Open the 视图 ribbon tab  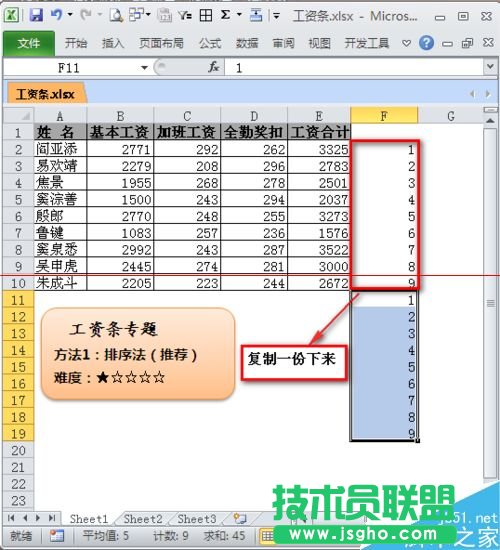point(319,43)
